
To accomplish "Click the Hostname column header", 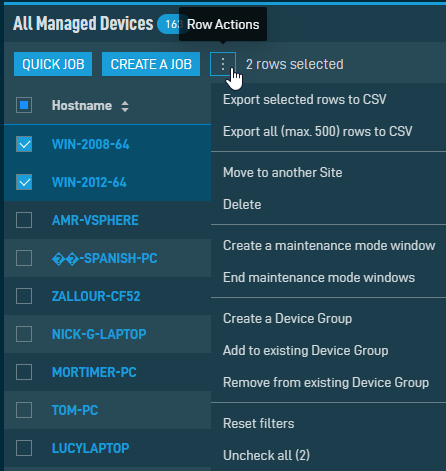I will [x=82, y=105].
